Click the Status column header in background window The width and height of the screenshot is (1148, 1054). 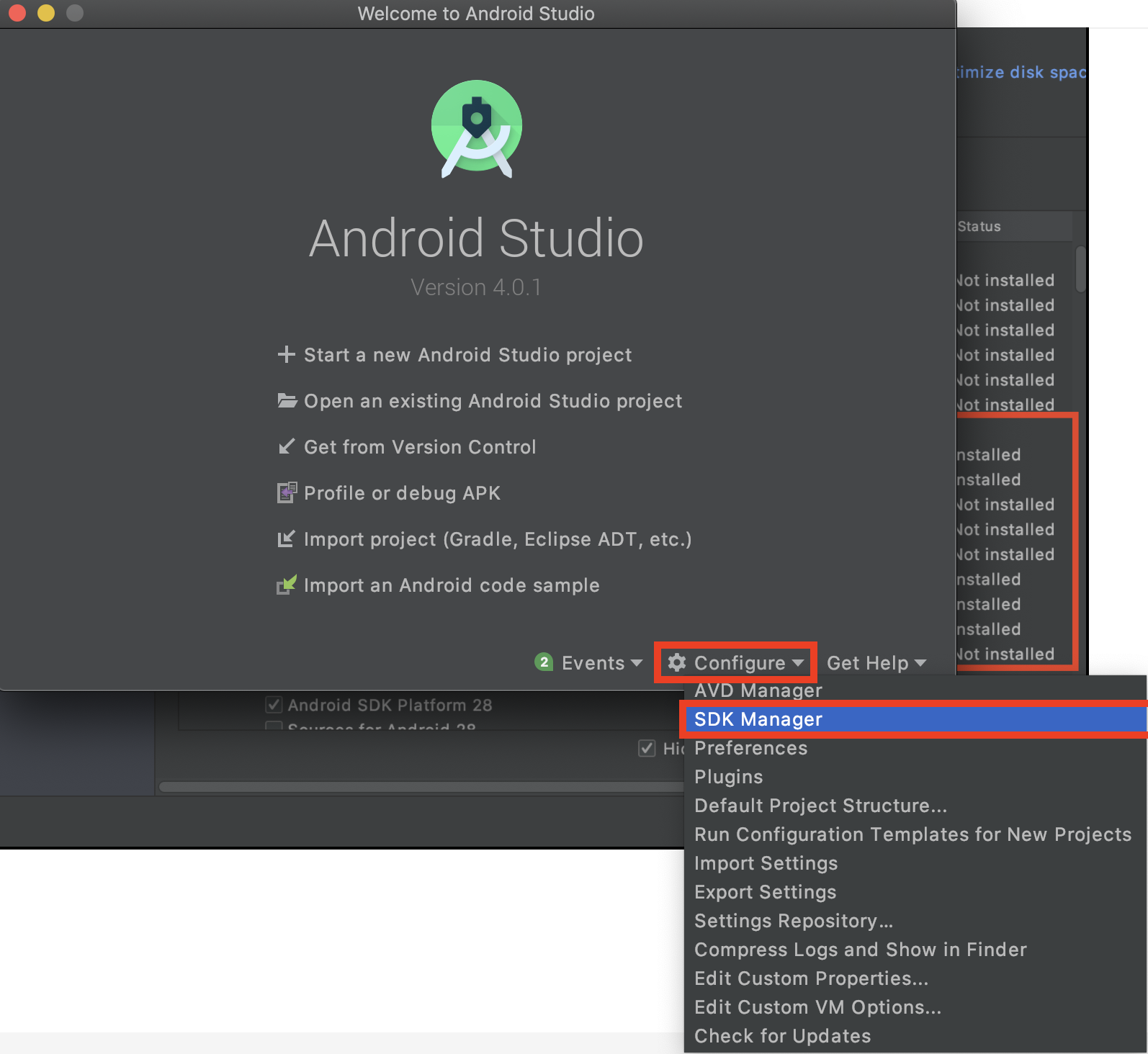point(1015,226)
